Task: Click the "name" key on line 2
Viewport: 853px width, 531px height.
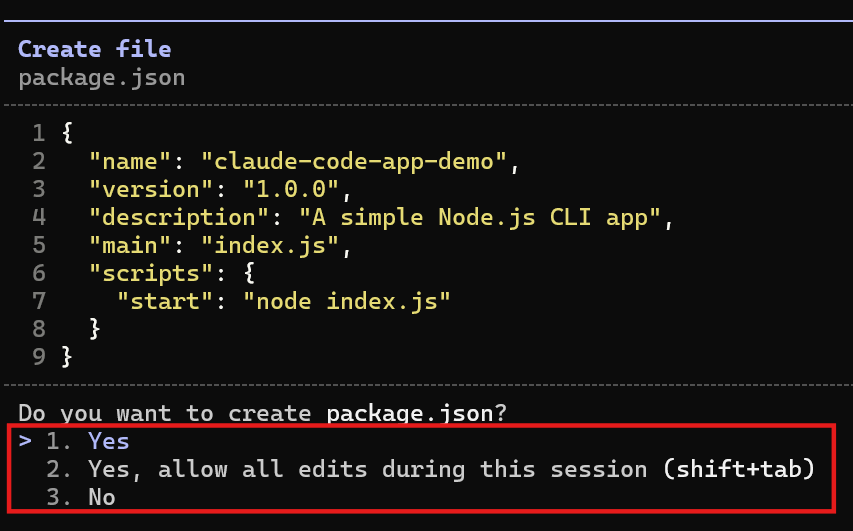Action: 131,162
